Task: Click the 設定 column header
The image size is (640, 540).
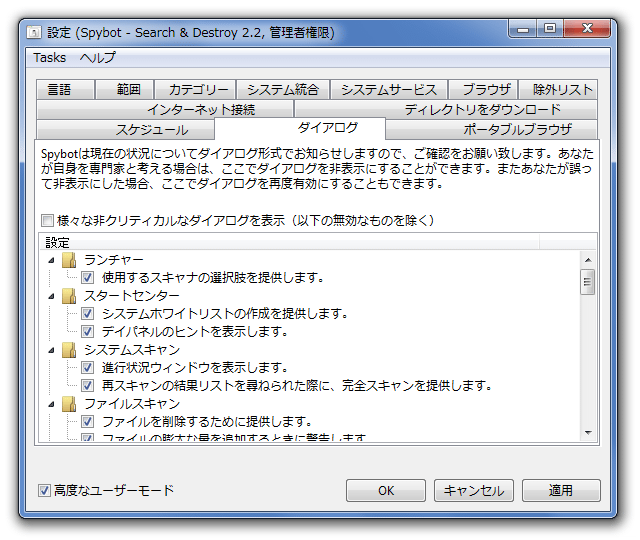Action: (290, 242)
